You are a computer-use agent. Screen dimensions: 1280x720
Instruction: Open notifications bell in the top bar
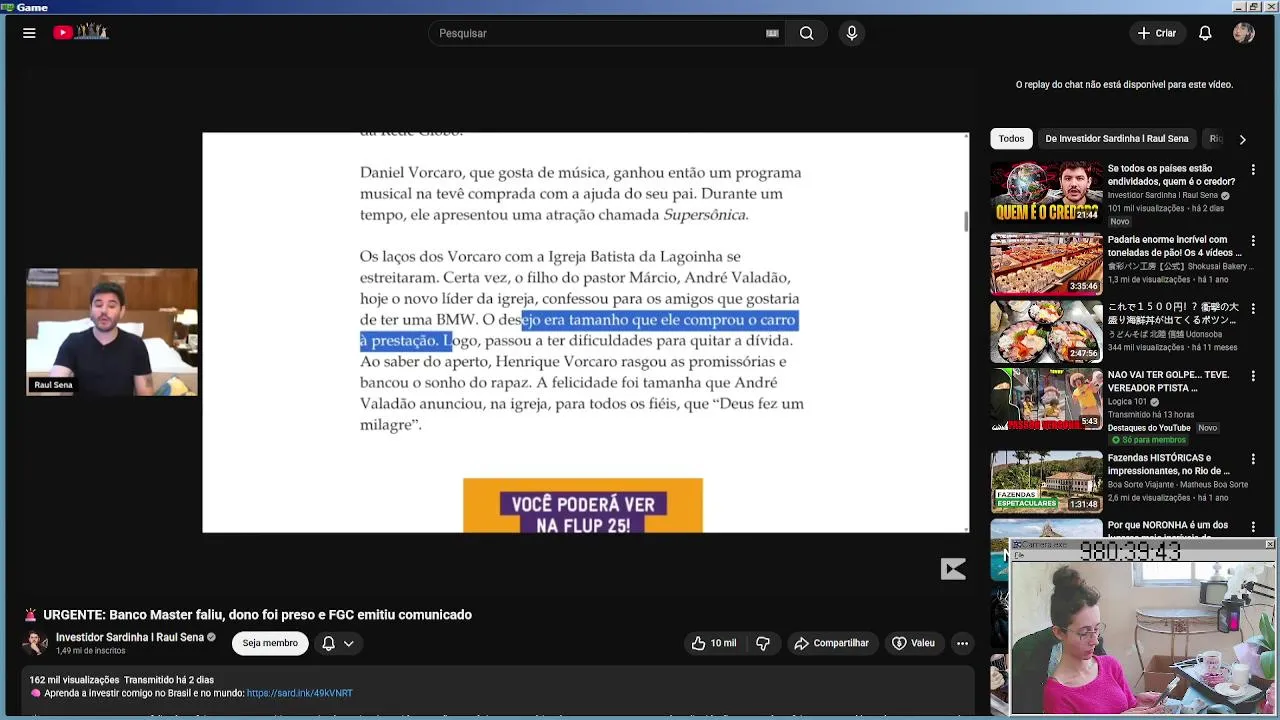point(1205,33)
